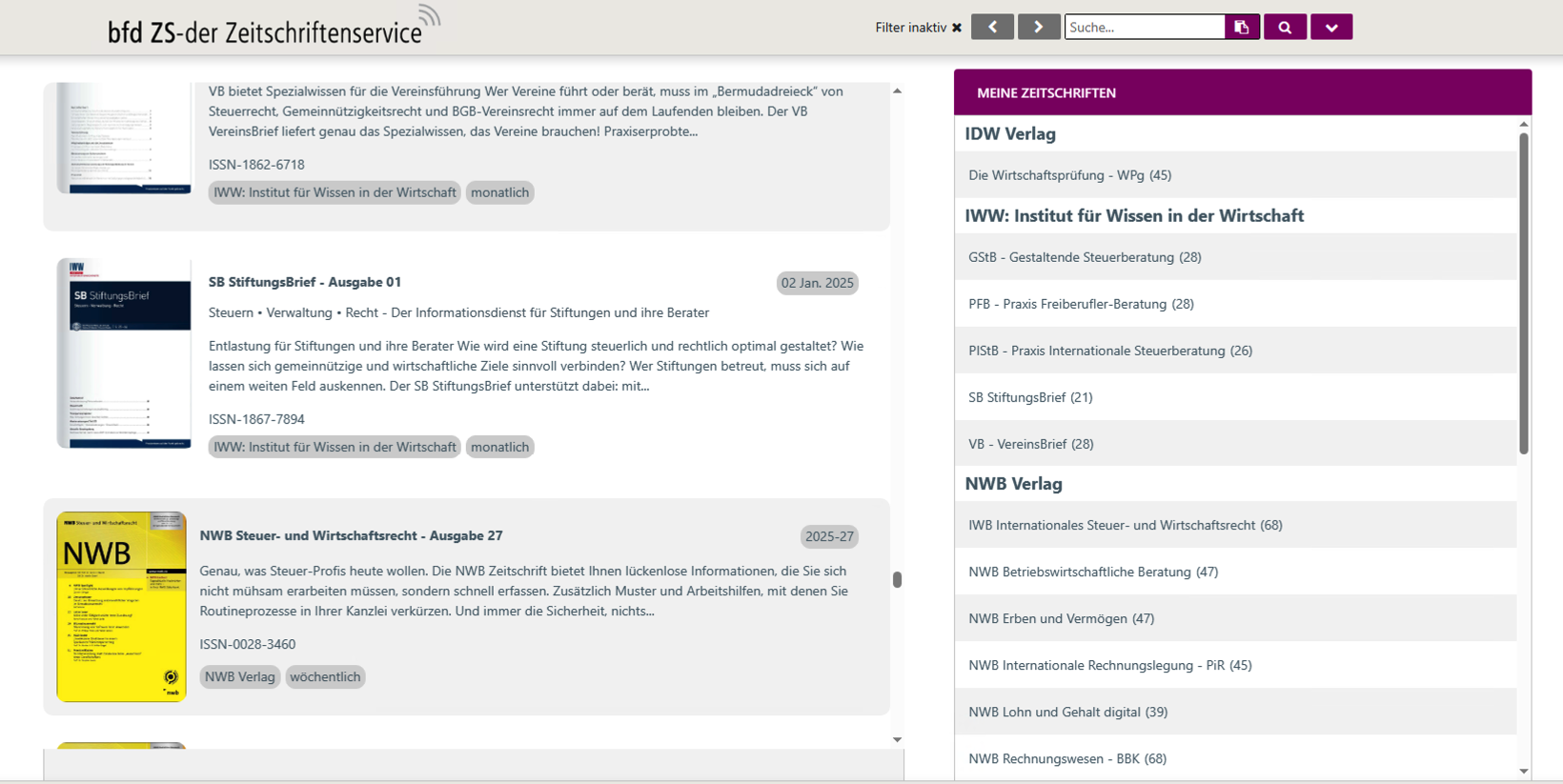This screenshot has height=784, width=1563.
Task: Click IWW publisher tag under SB StiftungsBrief
Action: coord(335,447)
